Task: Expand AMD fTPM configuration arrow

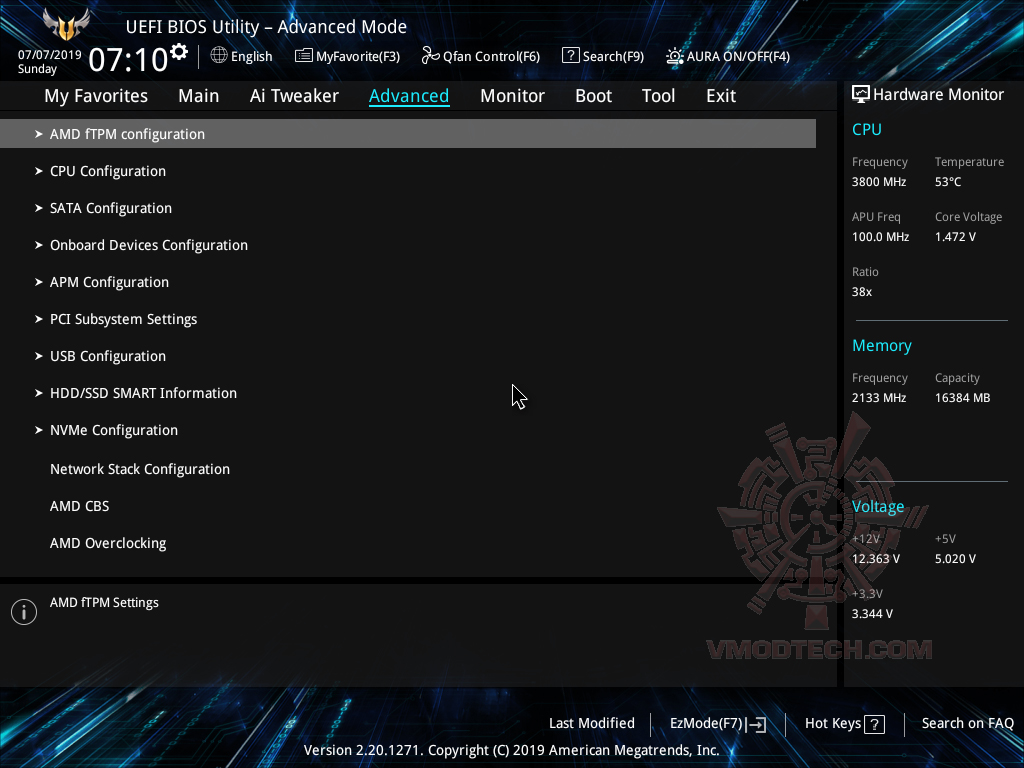Action: point(39,134)
